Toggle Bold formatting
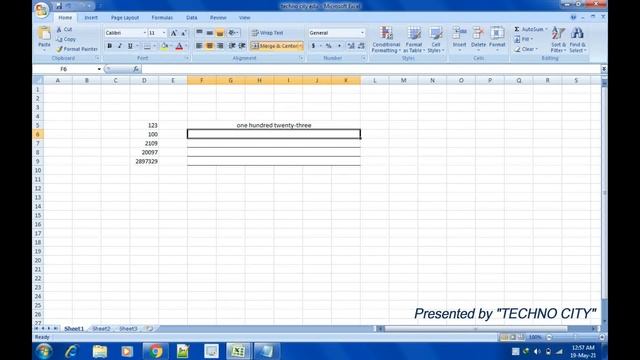 pyautogui.click(x=109, y=46)
